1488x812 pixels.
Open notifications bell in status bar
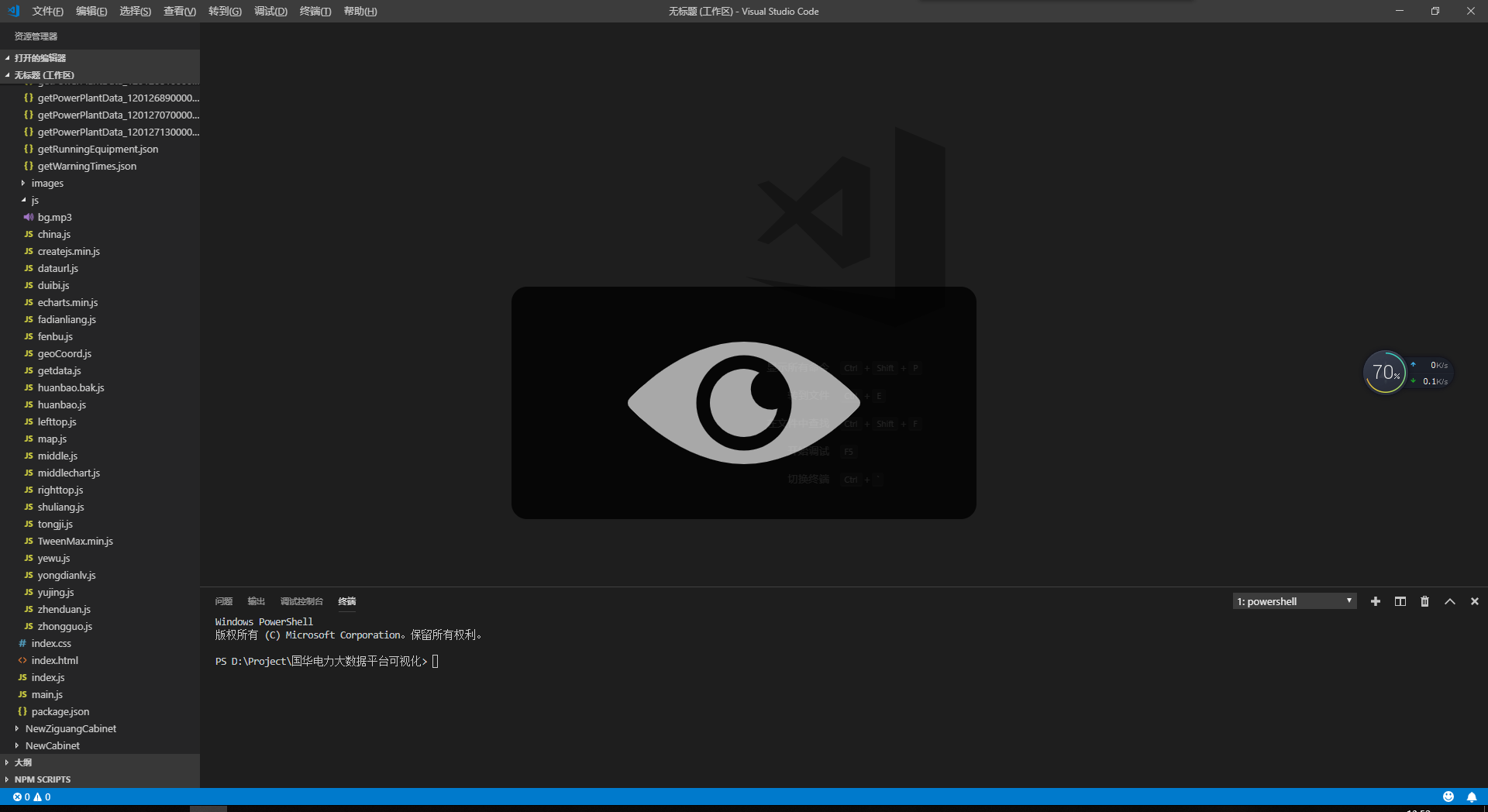(x=1472, y=797)
